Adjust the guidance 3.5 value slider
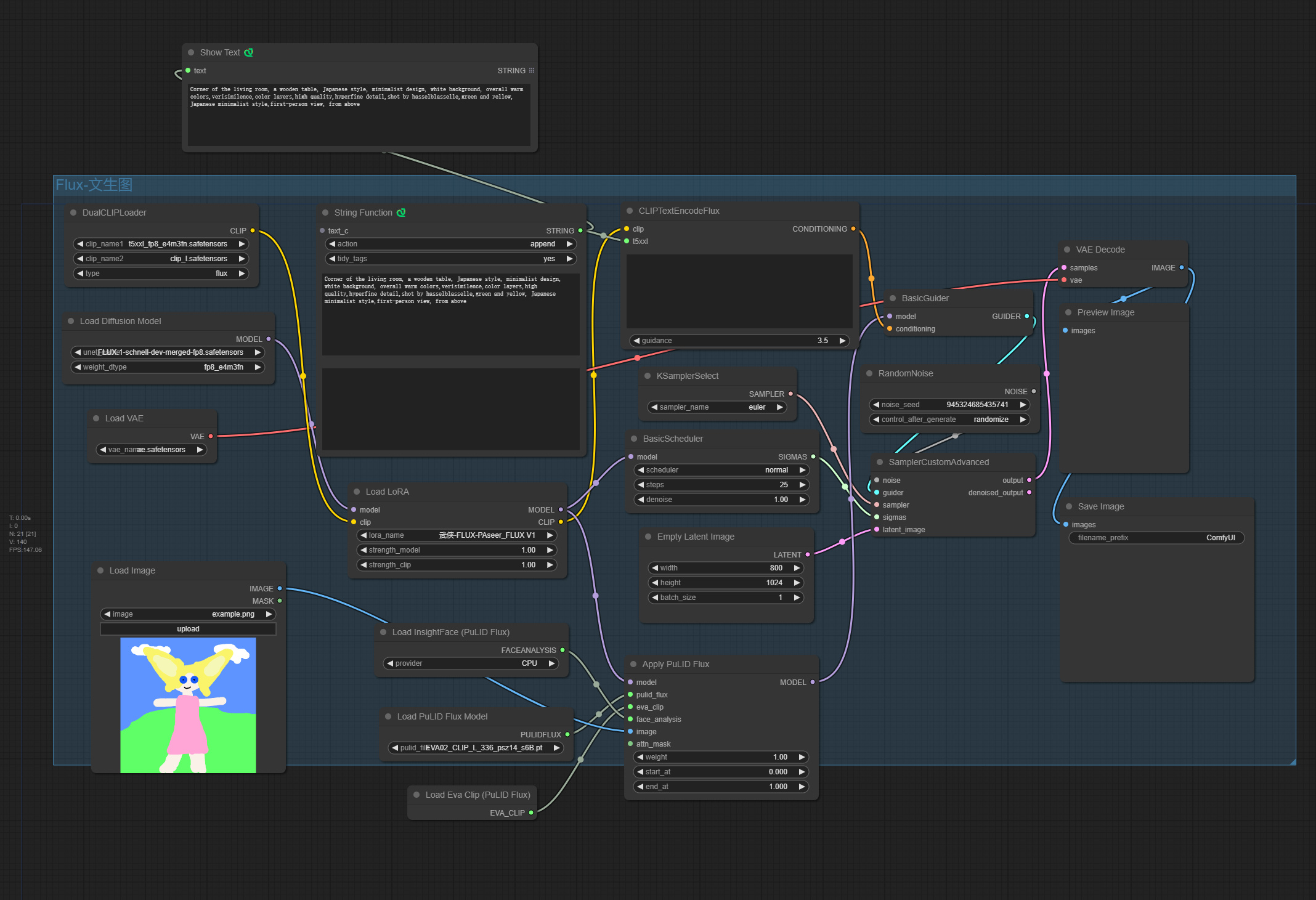This screenshot has width=1316, height=900. click(739, 340)
